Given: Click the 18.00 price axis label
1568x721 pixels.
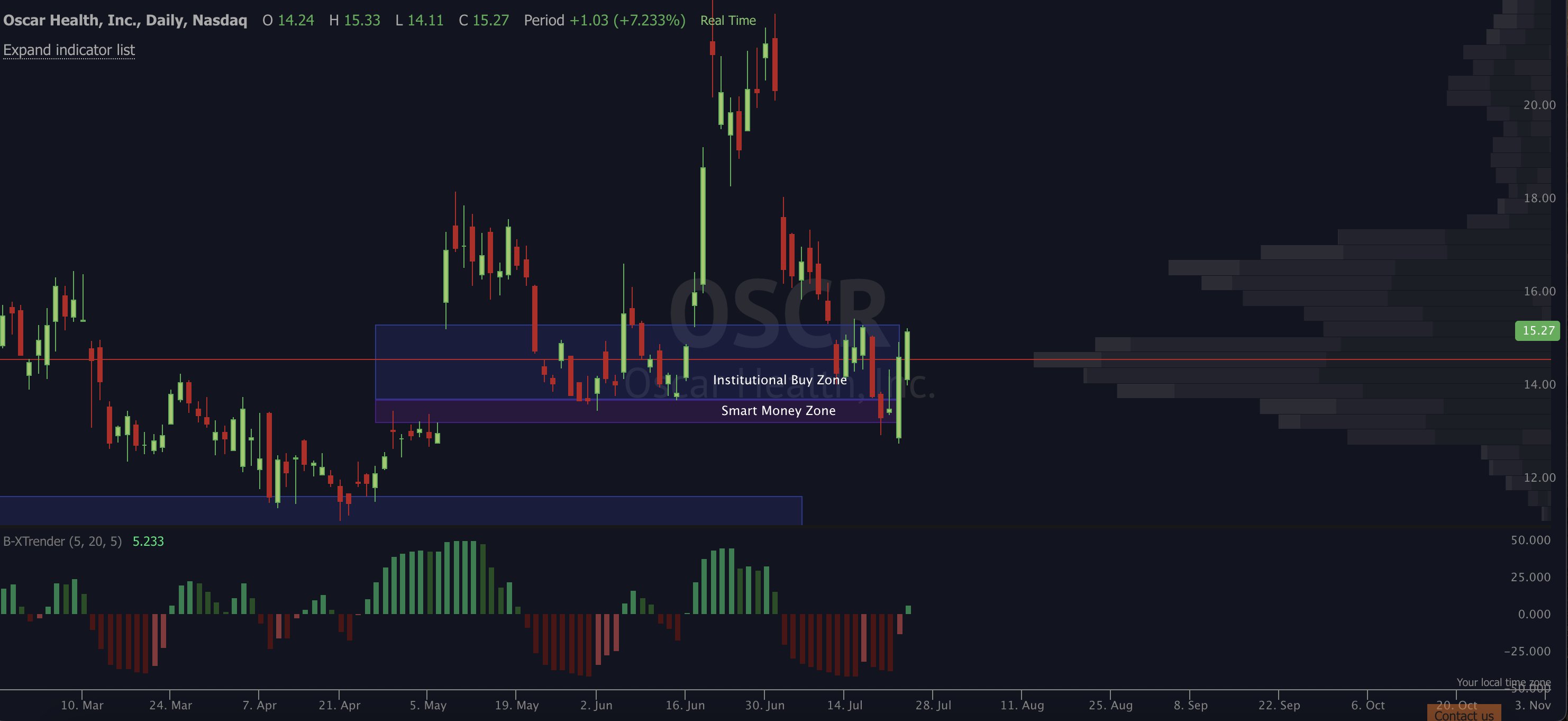Looking at the screenshot, I should (x=1539, y=198).
